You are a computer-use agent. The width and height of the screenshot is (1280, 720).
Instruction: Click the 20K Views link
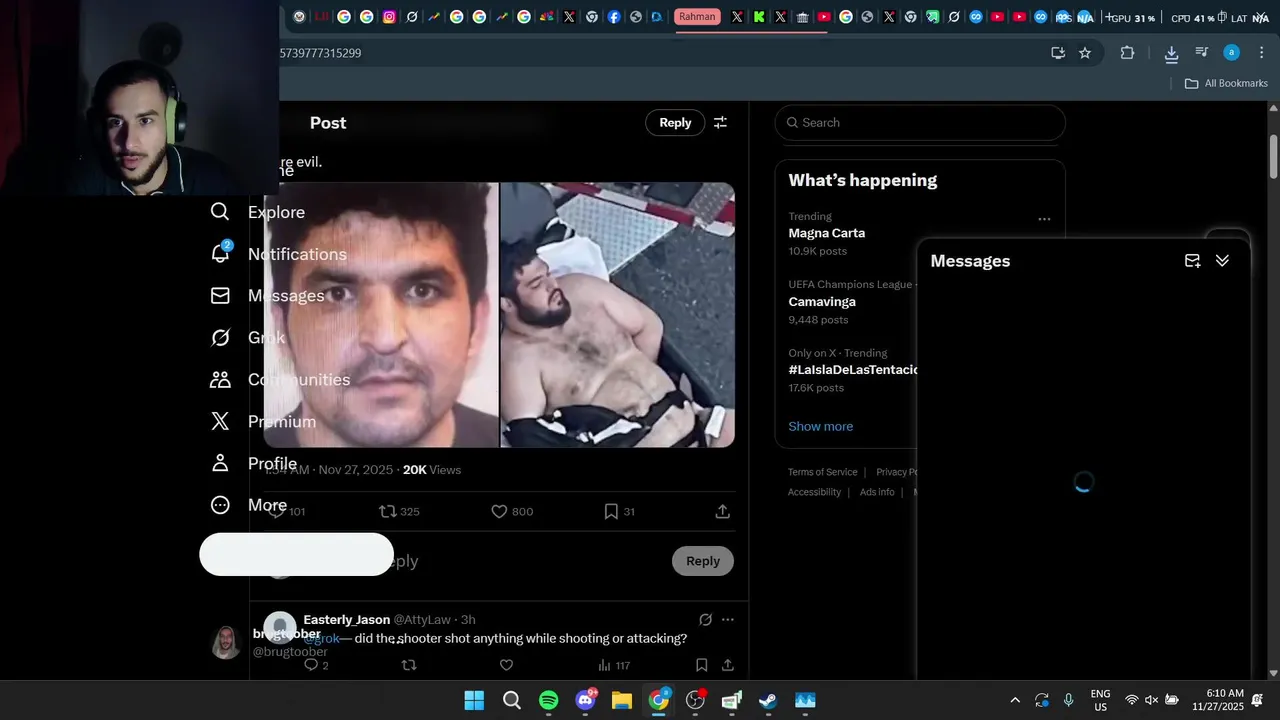click(432, 470)
